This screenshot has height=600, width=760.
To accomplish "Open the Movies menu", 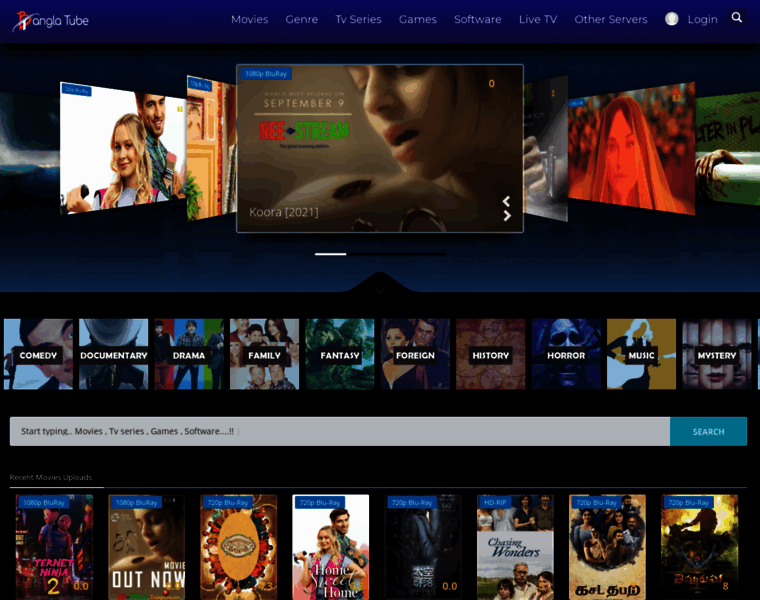I will tap(249, 19).
